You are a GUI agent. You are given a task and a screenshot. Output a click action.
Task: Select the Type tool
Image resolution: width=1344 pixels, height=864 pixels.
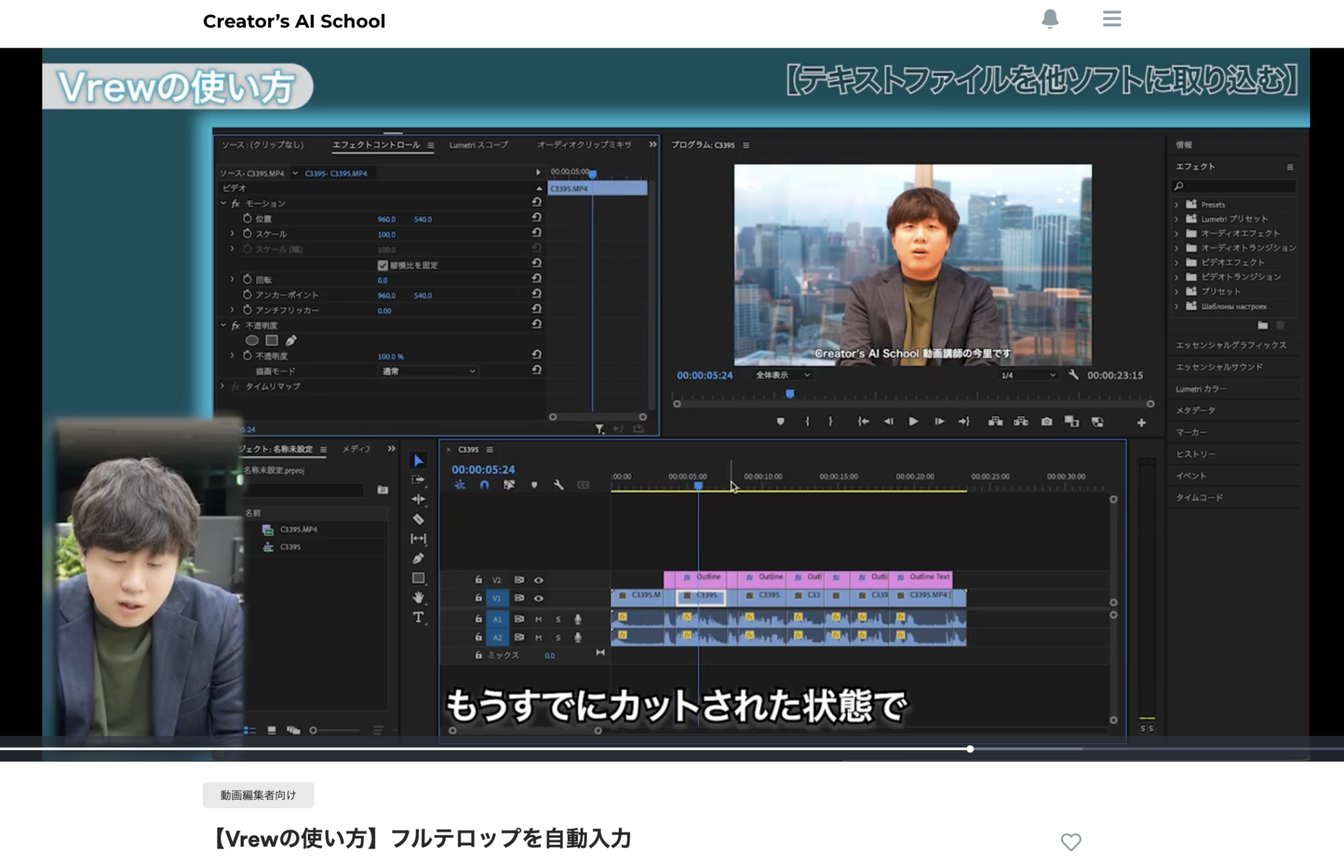tap(418, 617)
